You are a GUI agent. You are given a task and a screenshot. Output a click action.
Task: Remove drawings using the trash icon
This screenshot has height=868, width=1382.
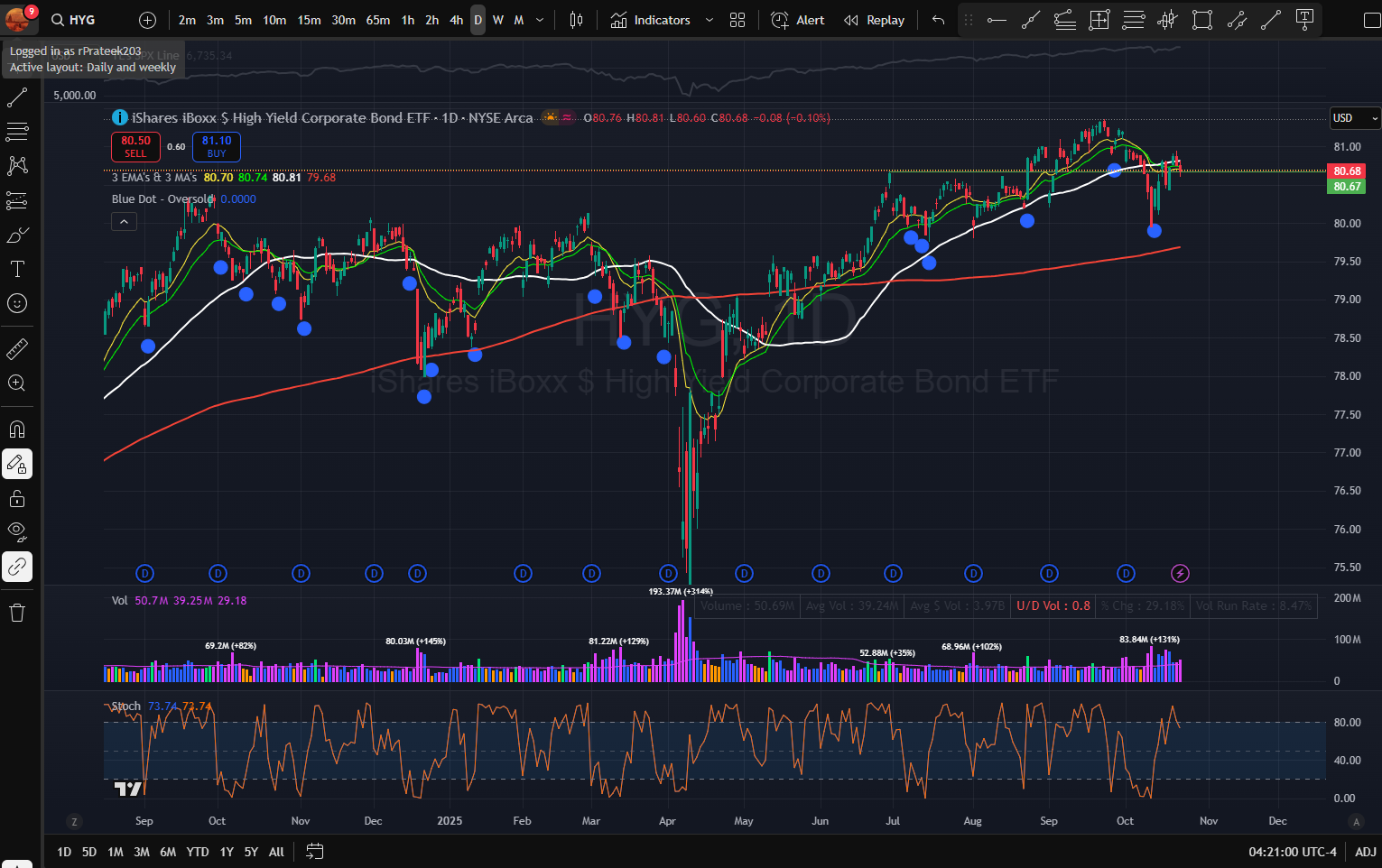(17, 614)
